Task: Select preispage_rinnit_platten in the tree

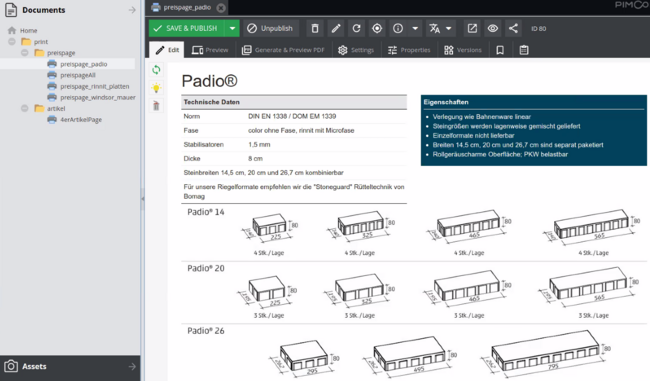Action: click(95, 86)
